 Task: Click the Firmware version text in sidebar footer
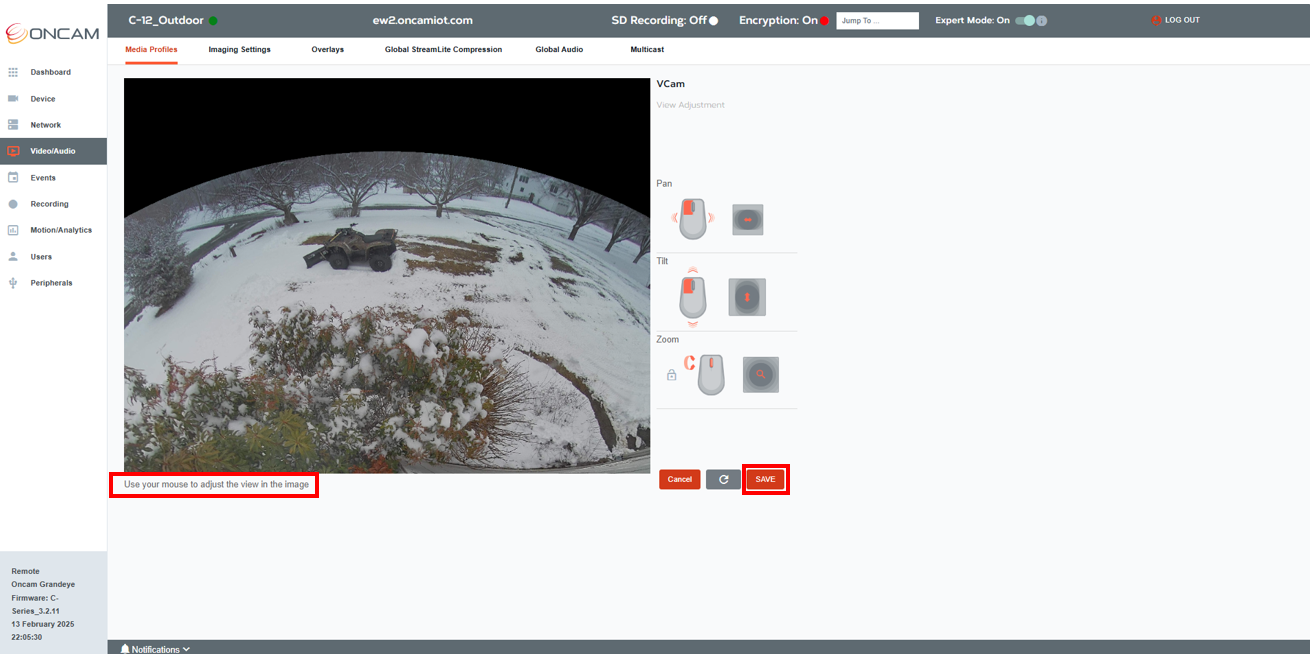pyautogui.click(x=35, y=604)
